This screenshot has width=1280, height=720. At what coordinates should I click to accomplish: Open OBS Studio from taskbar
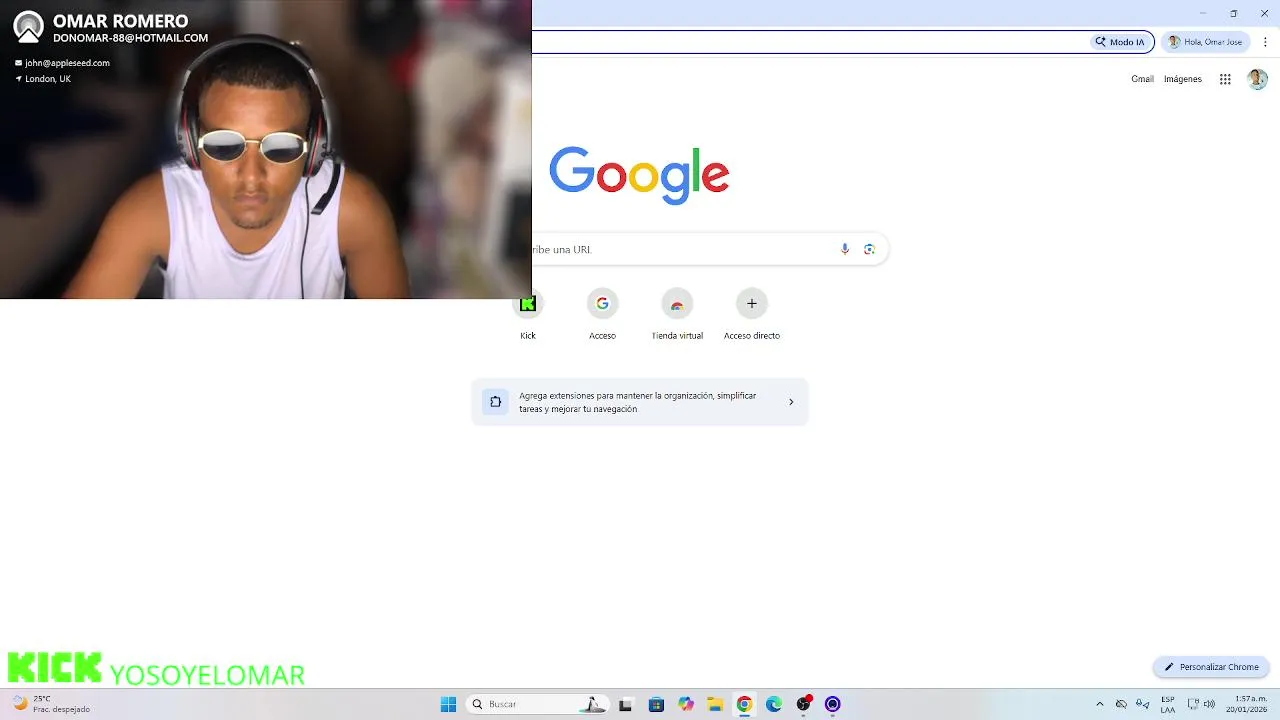pos(803,704)
